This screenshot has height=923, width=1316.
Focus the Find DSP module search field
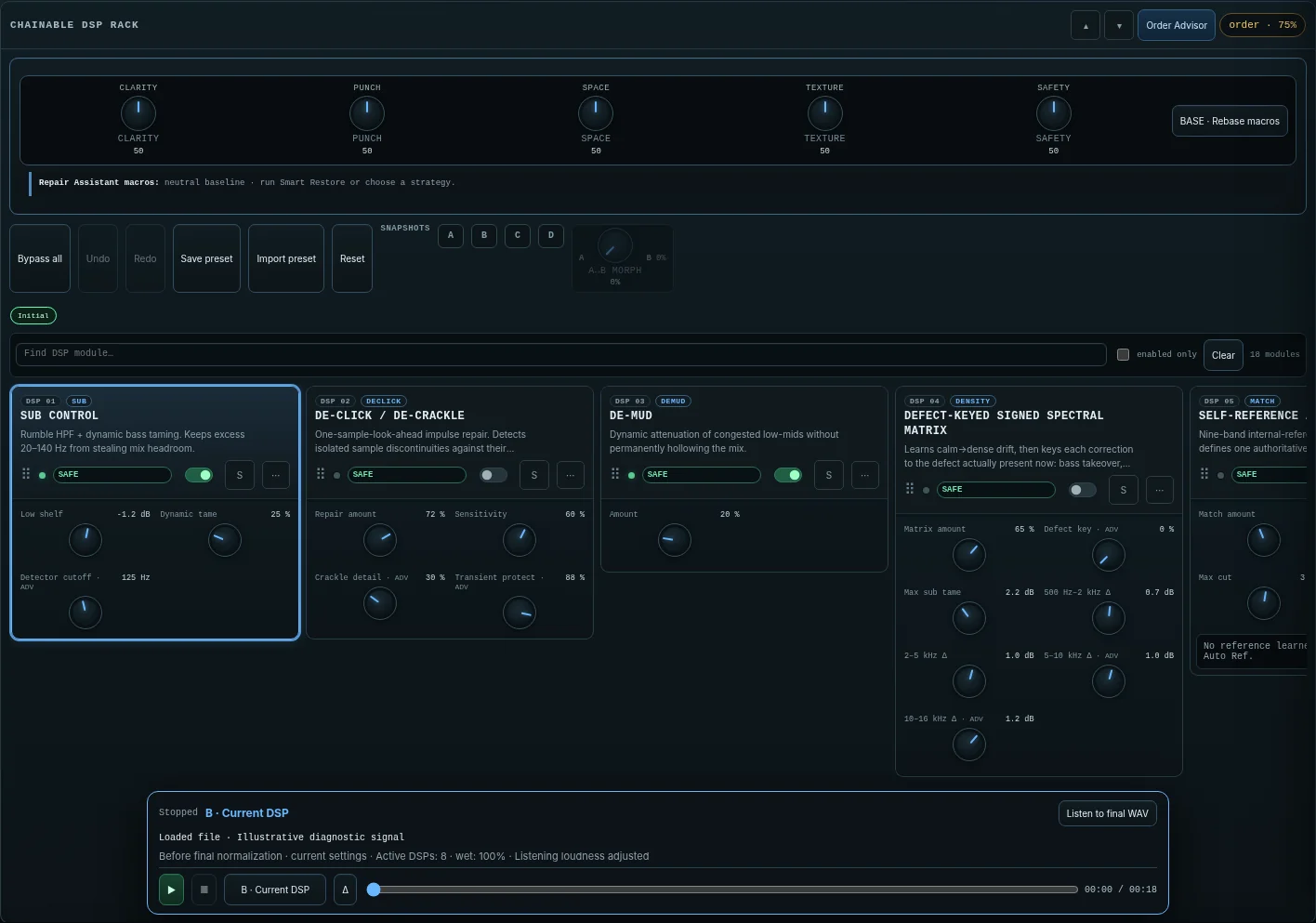pos(561,354)
